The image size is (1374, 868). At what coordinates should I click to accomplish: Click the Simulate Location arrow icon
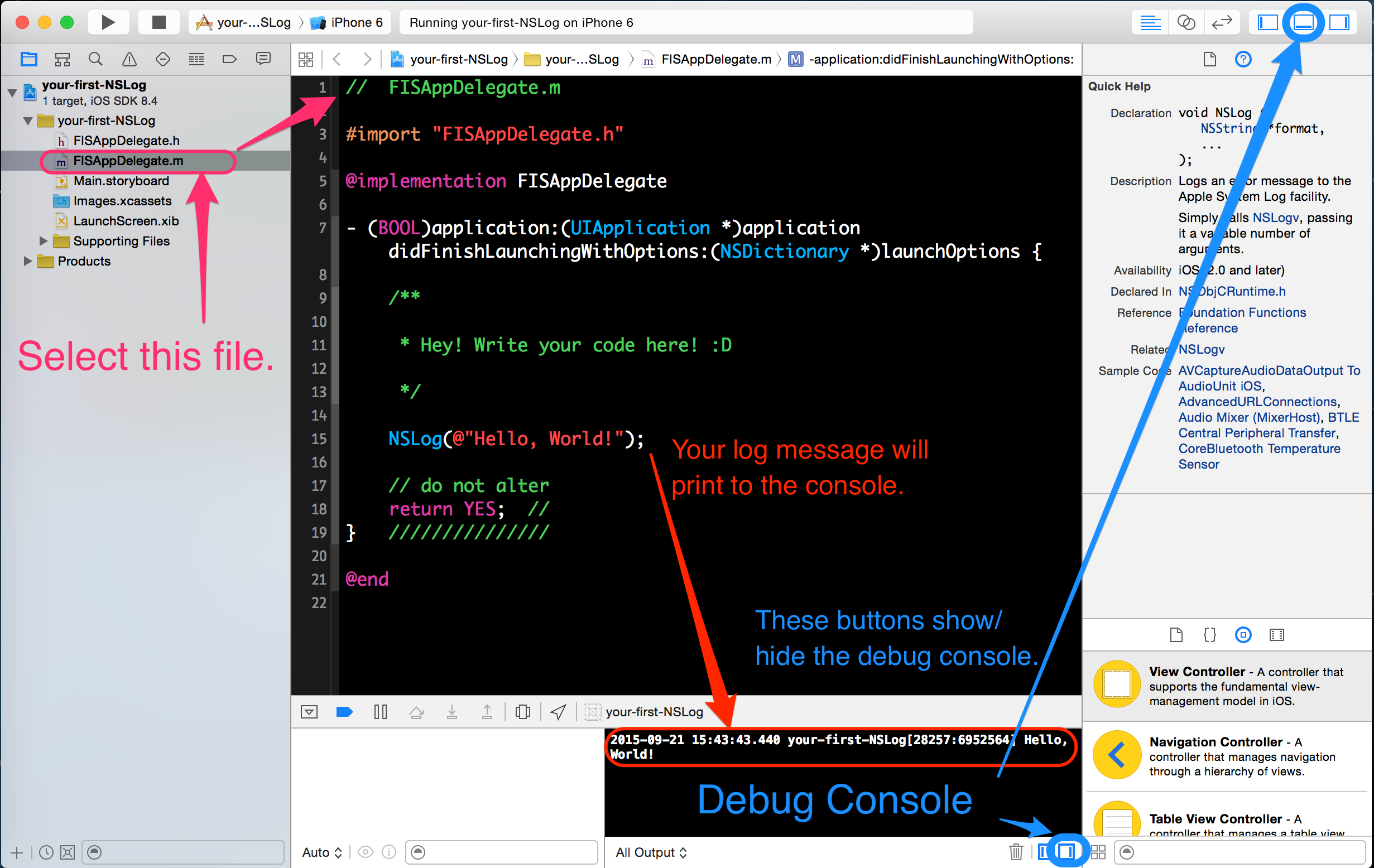[558, 711]
